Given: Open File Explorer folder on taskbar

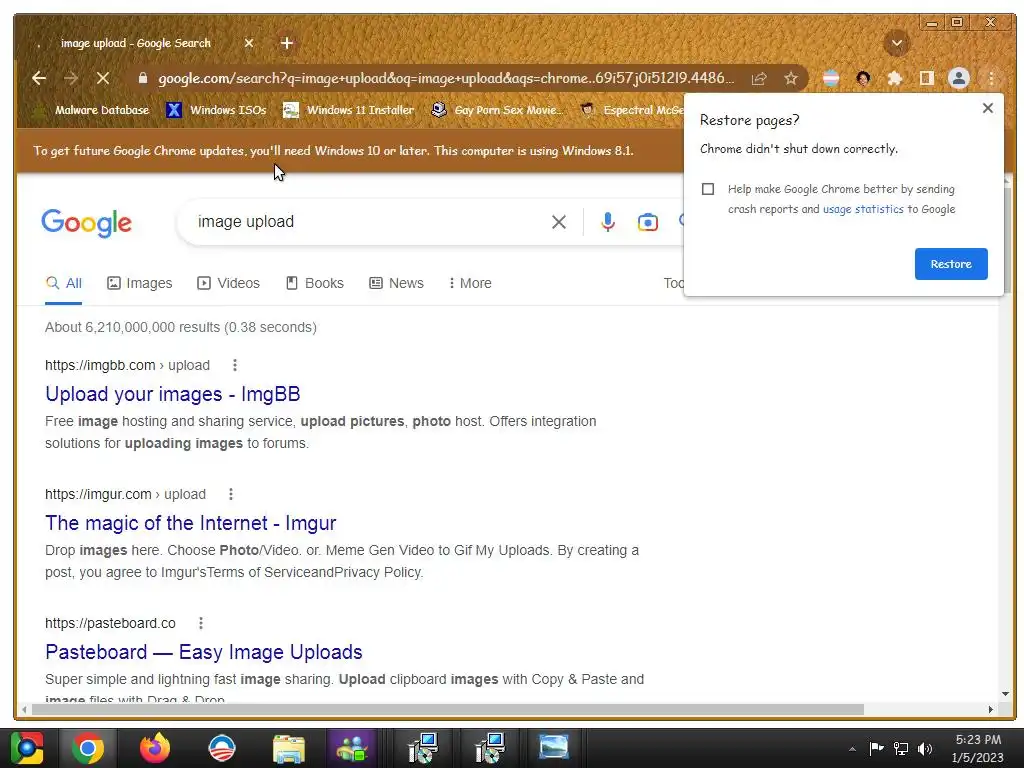Looking at the screenshot, I should pos(289,748).
